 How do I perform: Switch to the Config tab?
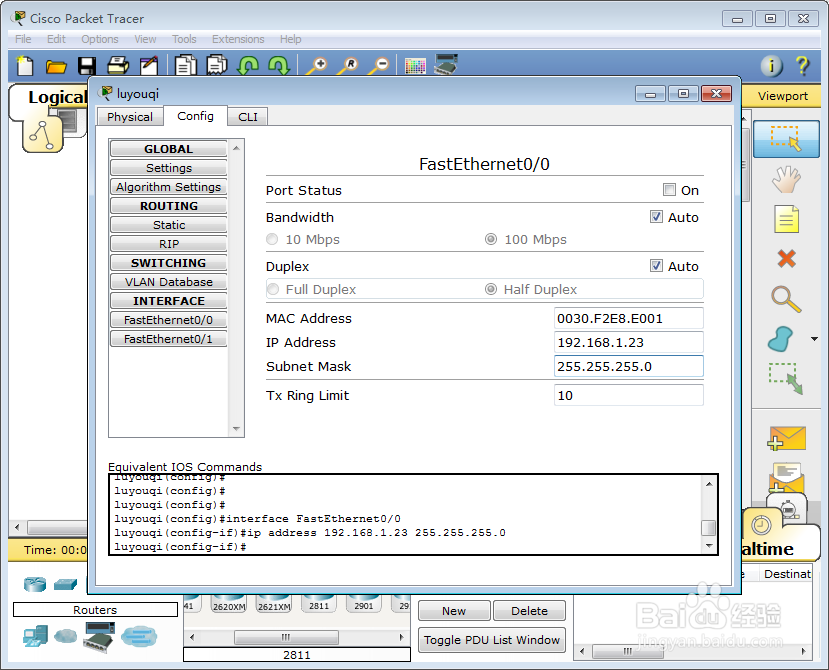(195, 116)
